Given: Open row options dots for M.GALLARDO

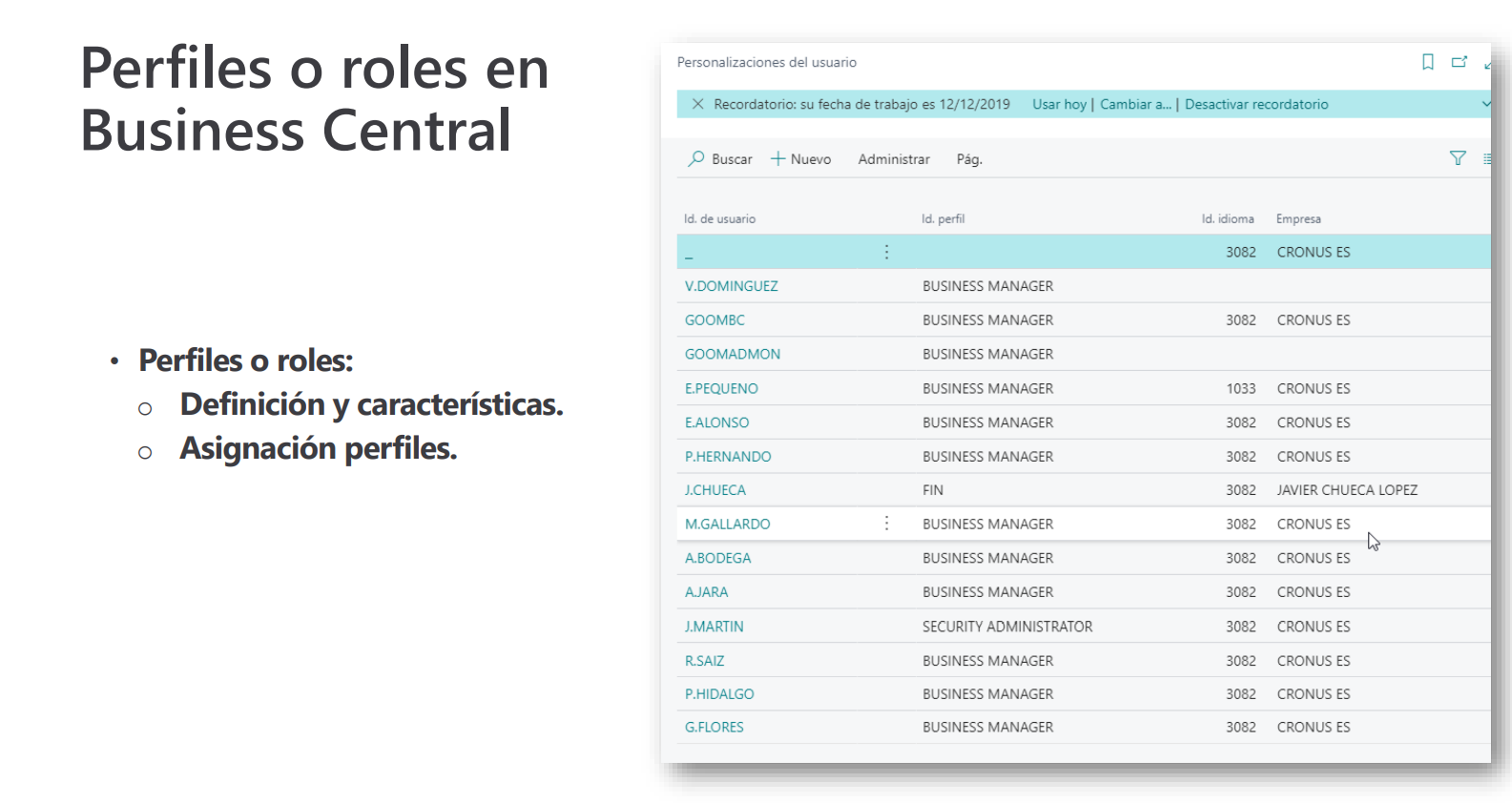Looking at the screenshot, I should 886,524.
